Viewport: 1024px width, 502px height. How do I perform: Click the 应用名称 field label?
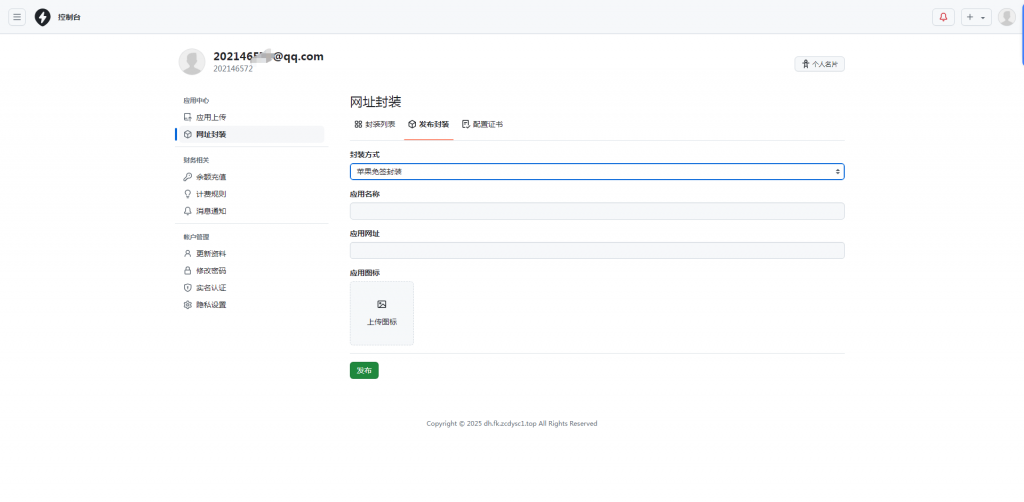tap(364, 194)
